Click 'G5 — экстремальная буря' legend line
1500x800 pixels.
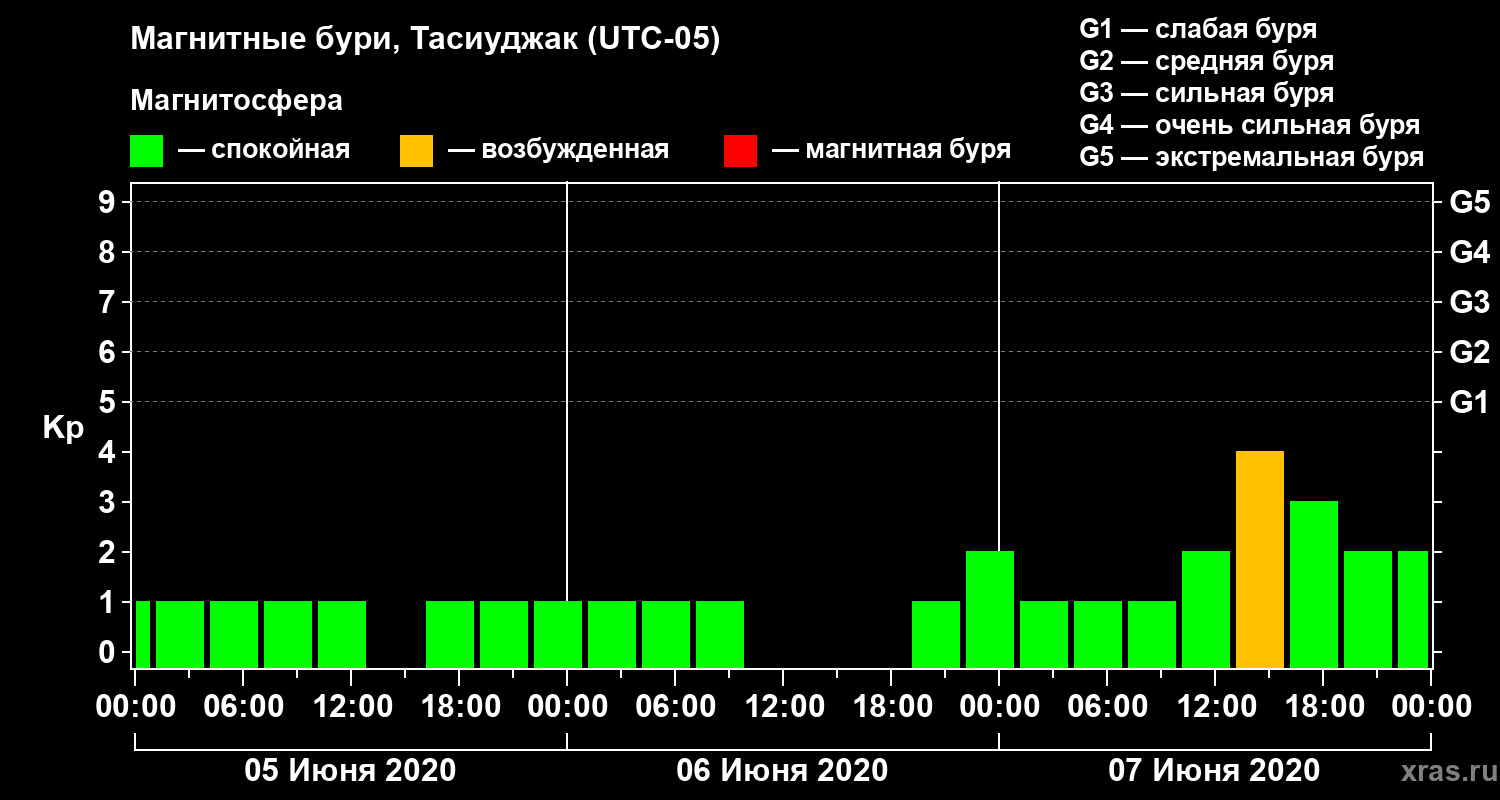[x=1251, y=158]
